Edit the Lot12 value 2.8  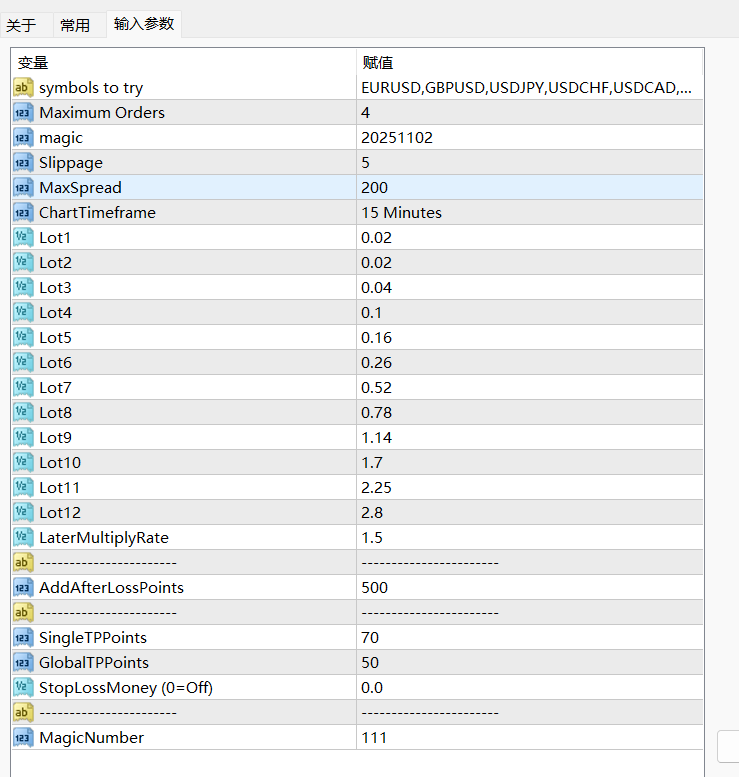tap(529, 512)
